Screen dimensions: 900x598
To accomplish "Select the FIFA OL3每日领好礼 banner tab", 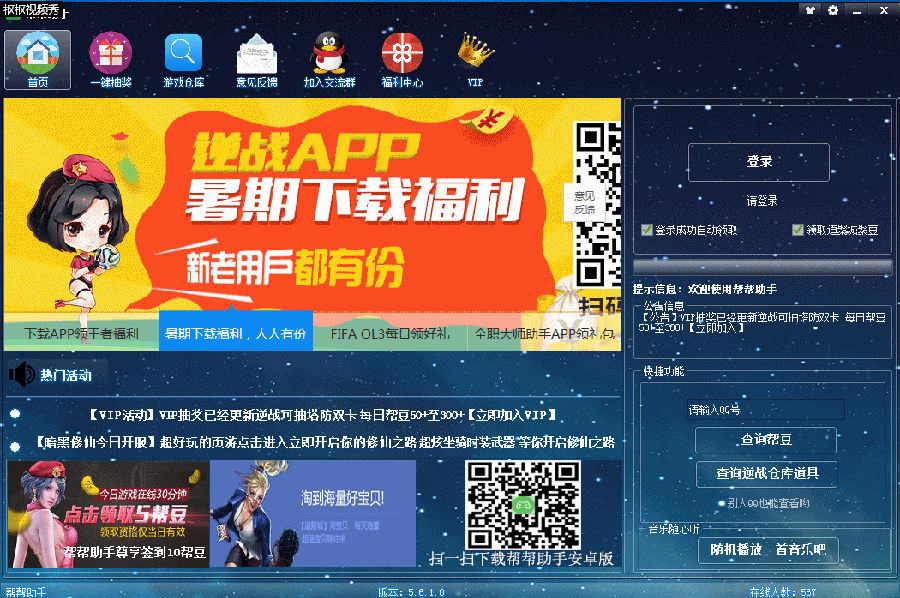I will (x=390, y=332).
